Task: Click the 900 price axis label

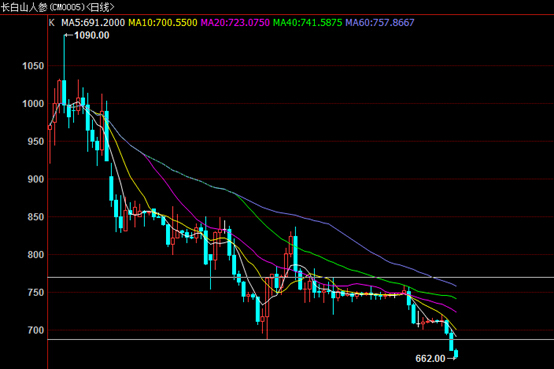Action: point(36,180)
